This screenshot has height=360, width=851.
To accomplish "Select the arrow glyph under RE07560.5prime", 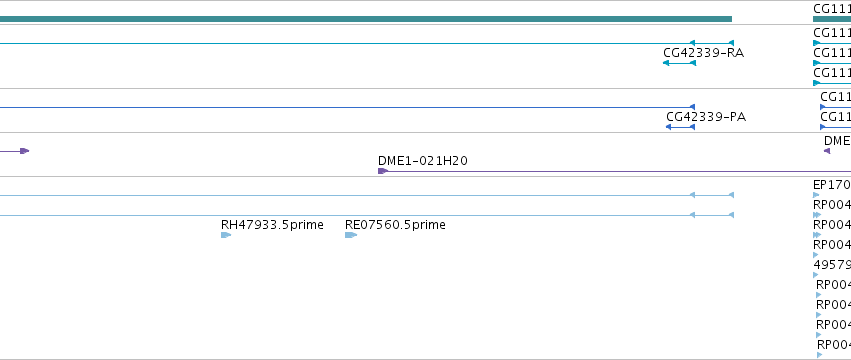I will (351, 235).
